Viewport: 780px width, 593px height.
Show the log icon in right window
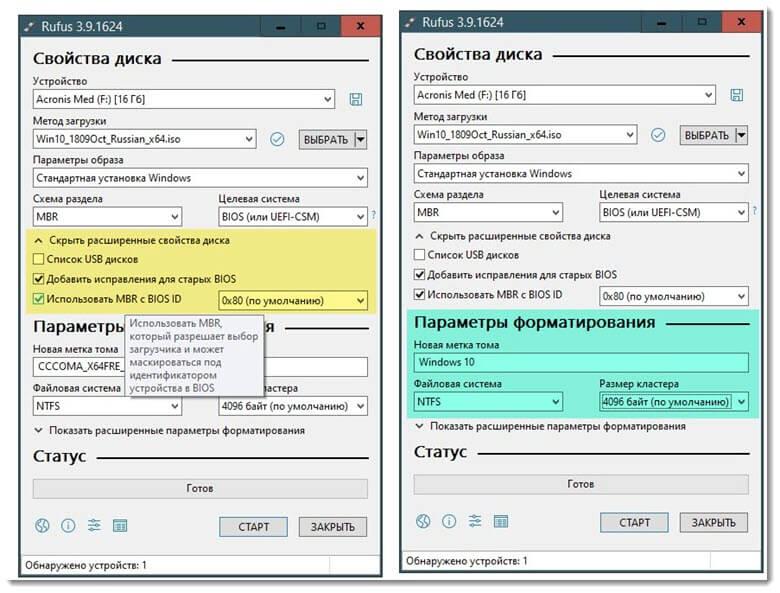(x=501, y=521)
